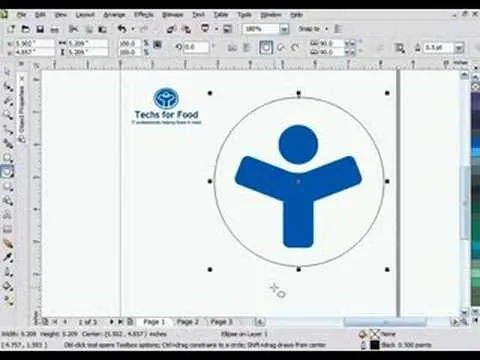Select the Rectangle tool in toolbox
The height and width of the screenshot is (360, 480).
(8, 158)
